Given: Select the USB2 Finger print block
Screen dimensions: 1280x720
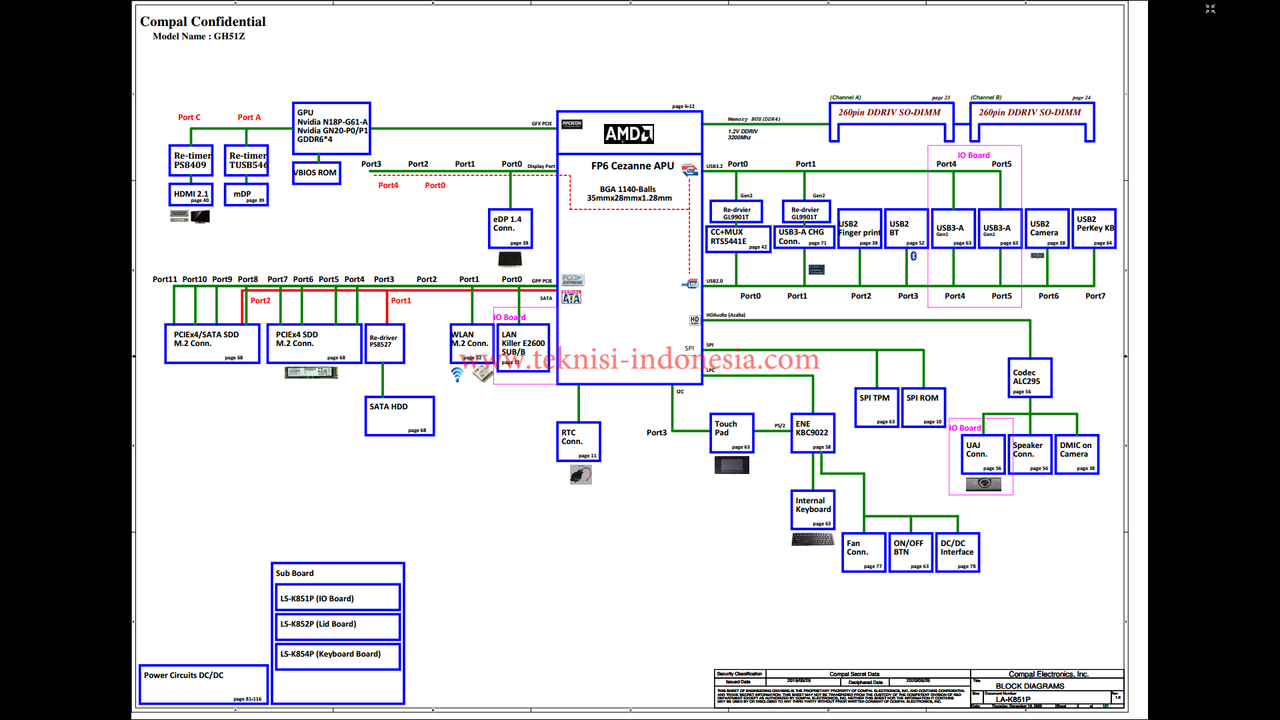Looking at the screenshot, I should (x=860, y=229).
